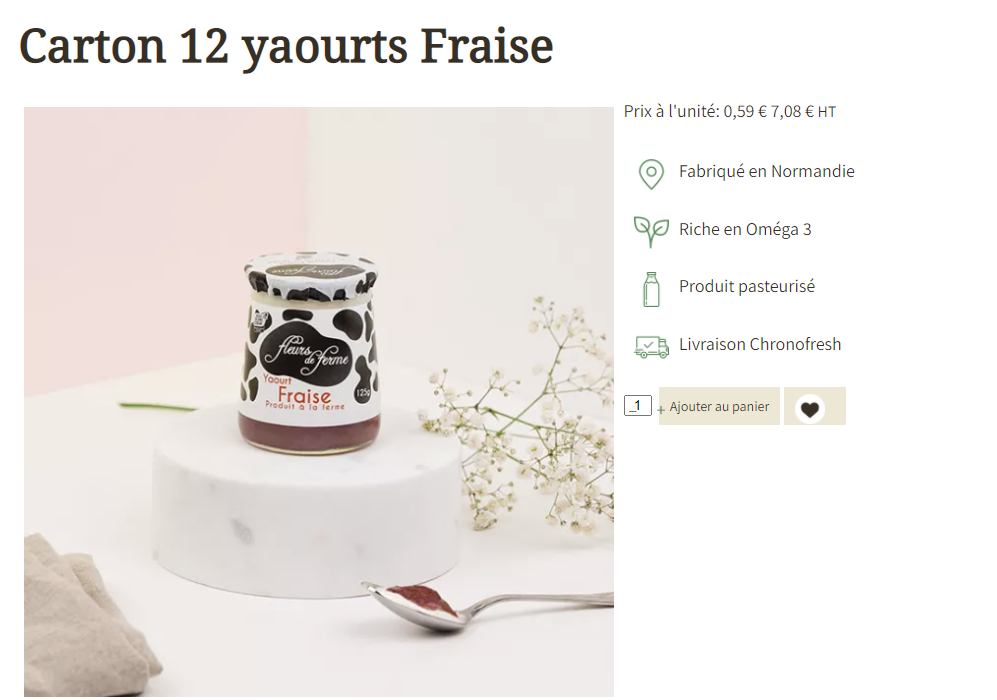
Task: Click the spoon in the product photo
Action: click(x=488, y=606)
